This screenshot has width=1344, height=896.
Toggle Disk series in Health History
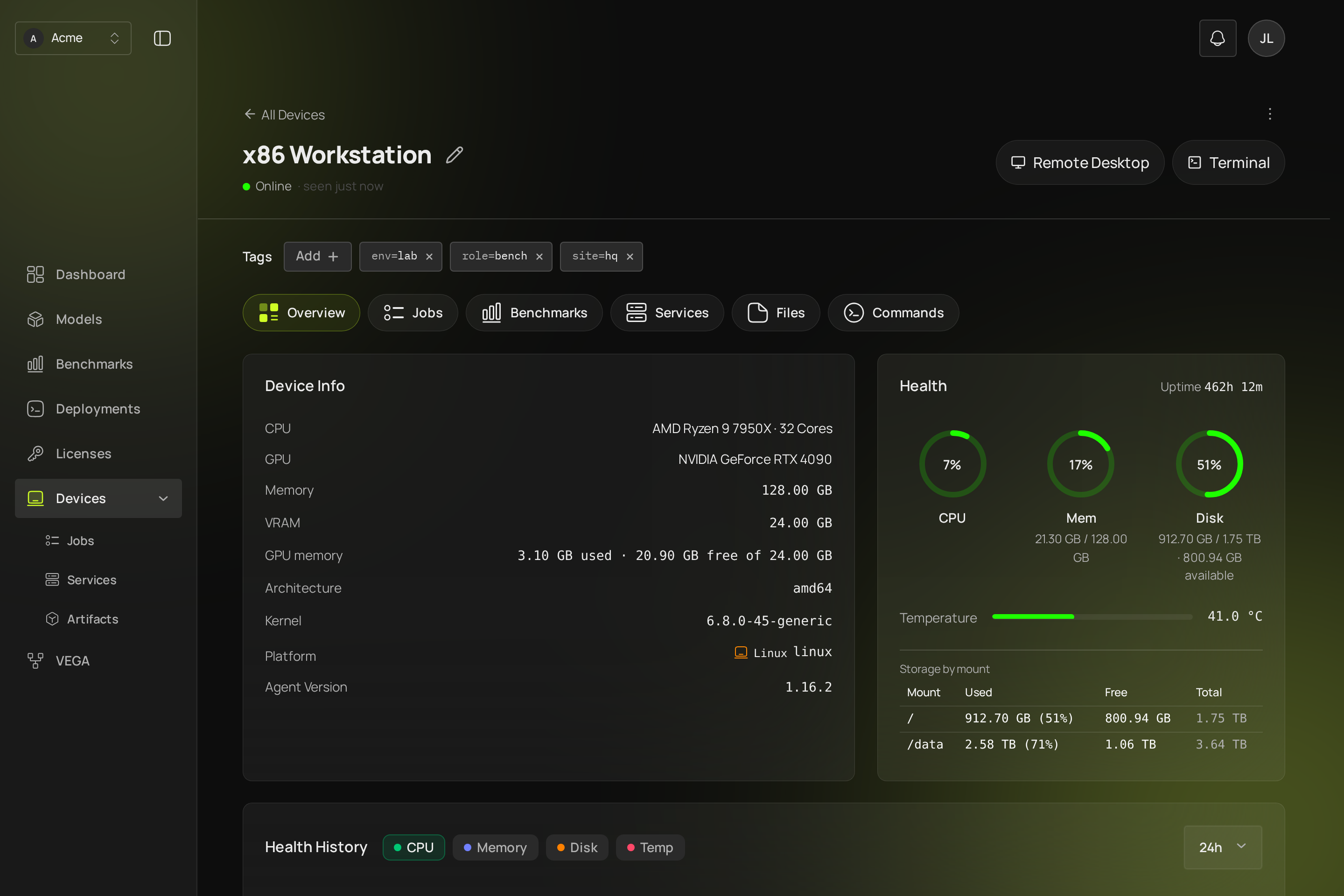[577, 847]
